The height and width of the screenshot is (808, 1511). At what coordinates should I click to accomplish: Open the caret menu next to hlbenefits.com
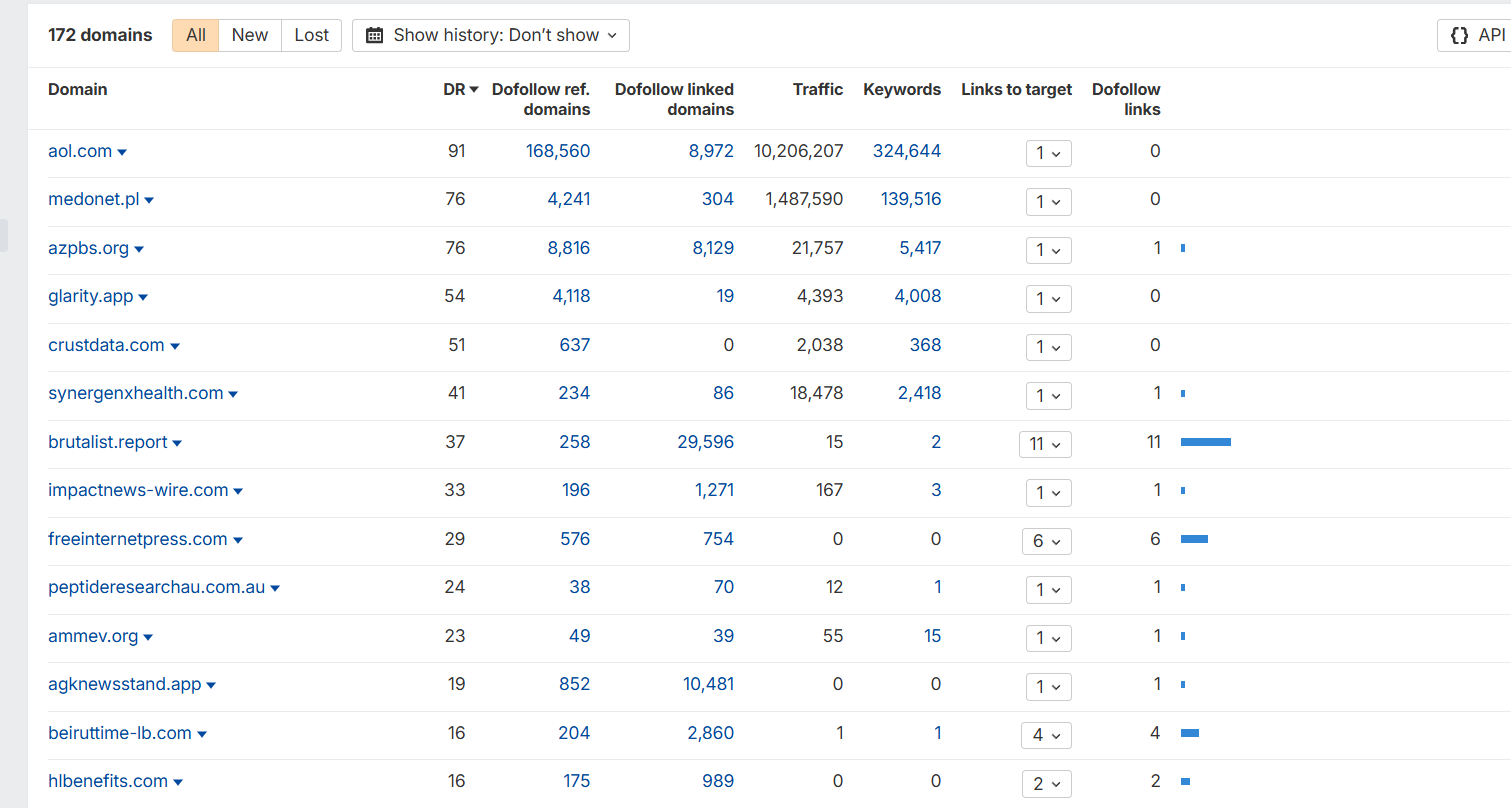click(178, 782)
